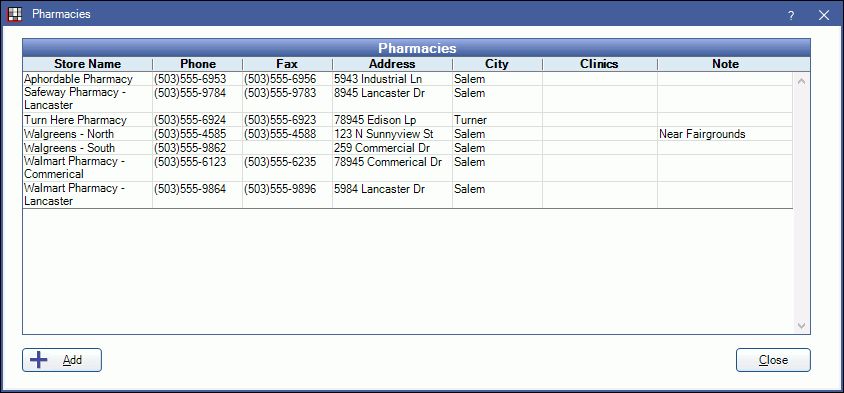The width and height of the screenshot is (844, 393).
Task: Close the Pharmacies window with X
Action: (x=823, y=15)
